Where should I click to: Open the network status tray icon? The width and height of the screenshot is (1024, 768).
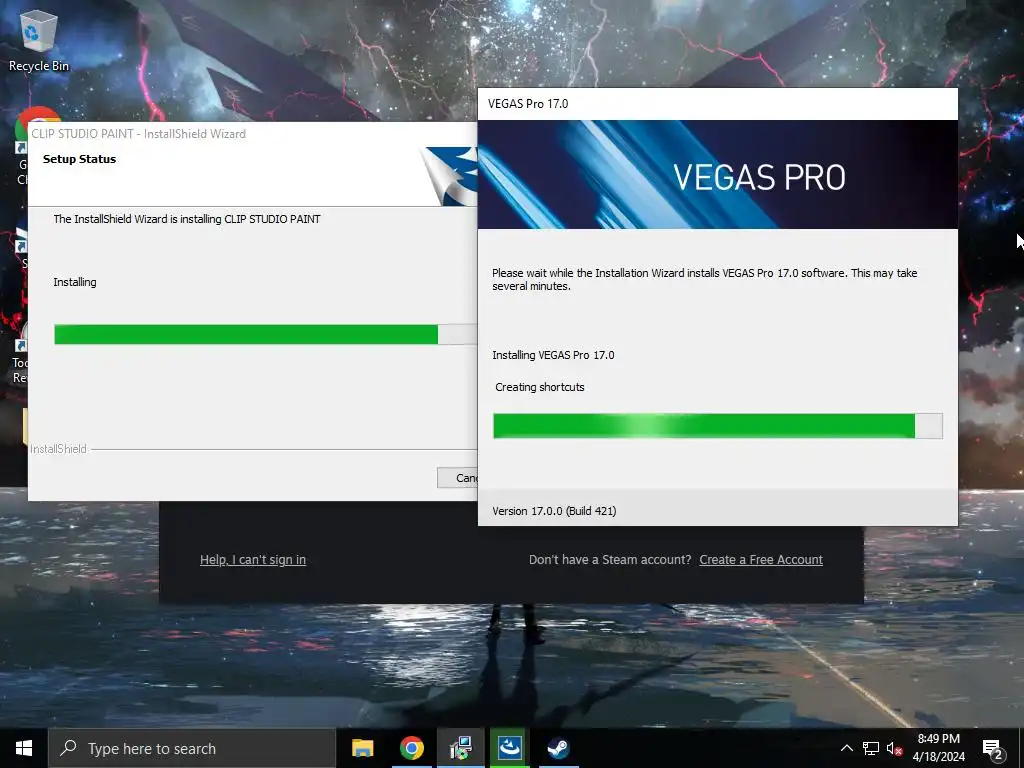[871, 748]
